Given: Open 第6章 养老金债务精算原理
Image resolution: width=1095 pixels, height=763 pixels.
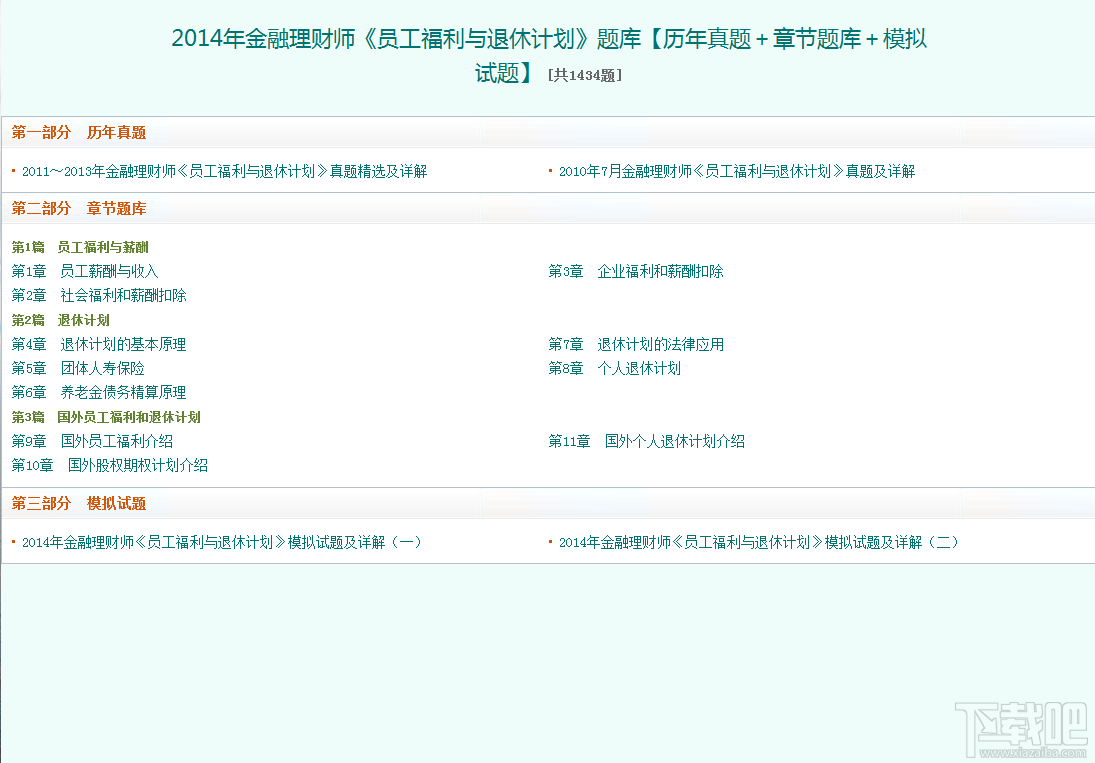Looking at the screenshot, I should [x=98, y=392].
